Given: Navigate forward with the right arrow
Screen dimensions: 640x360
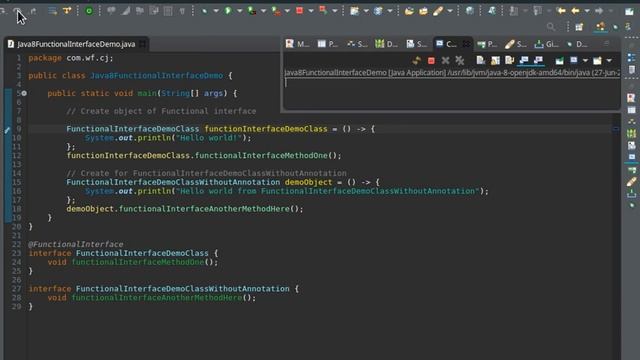Looking at the screenshot, I should tap(599, 11).
